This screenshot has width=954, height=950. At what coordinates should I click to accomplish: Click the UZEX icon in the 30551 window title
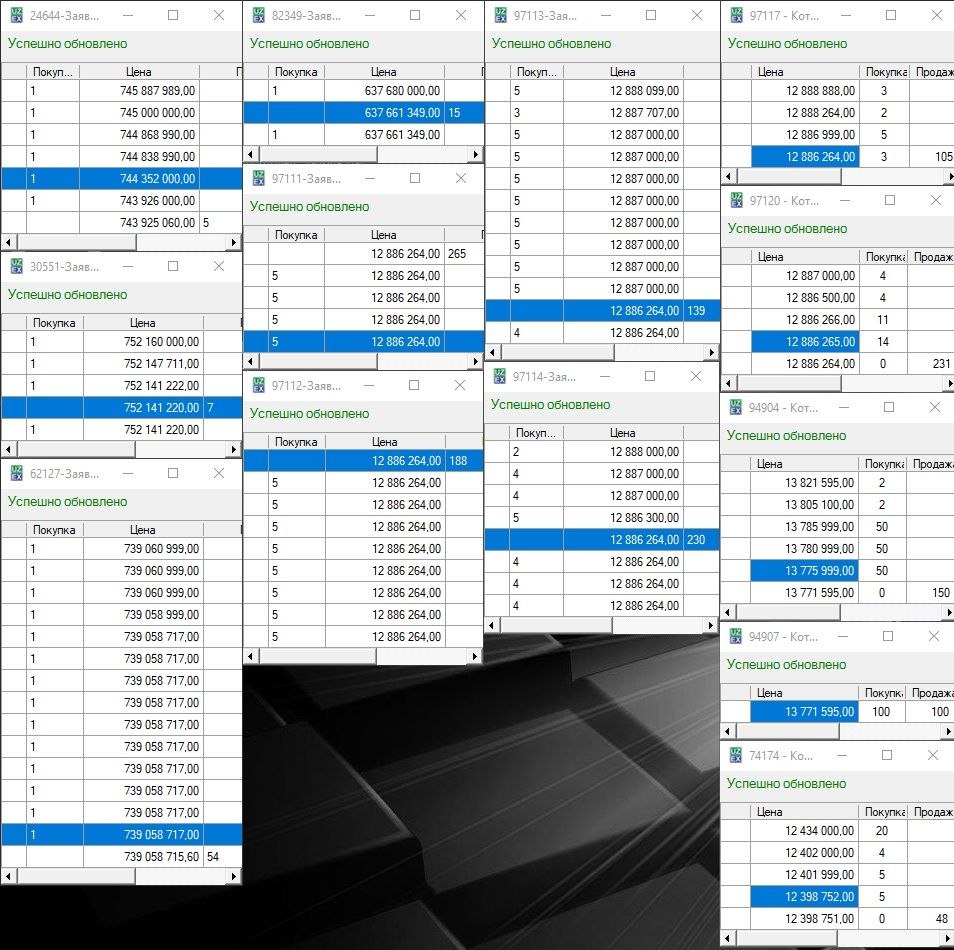click(16, 266)
